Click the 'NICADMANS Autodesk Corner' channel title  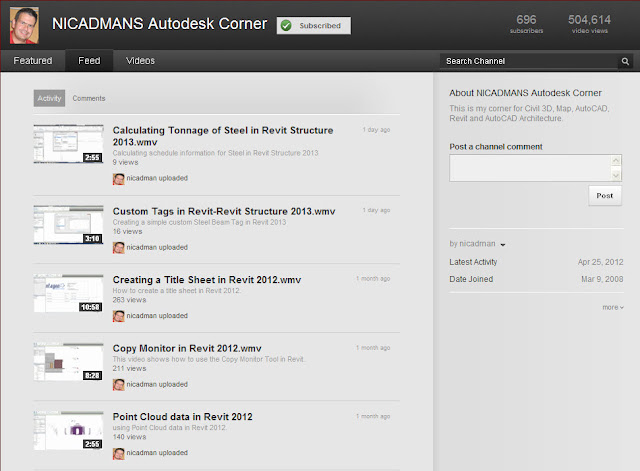pos(160,24)
